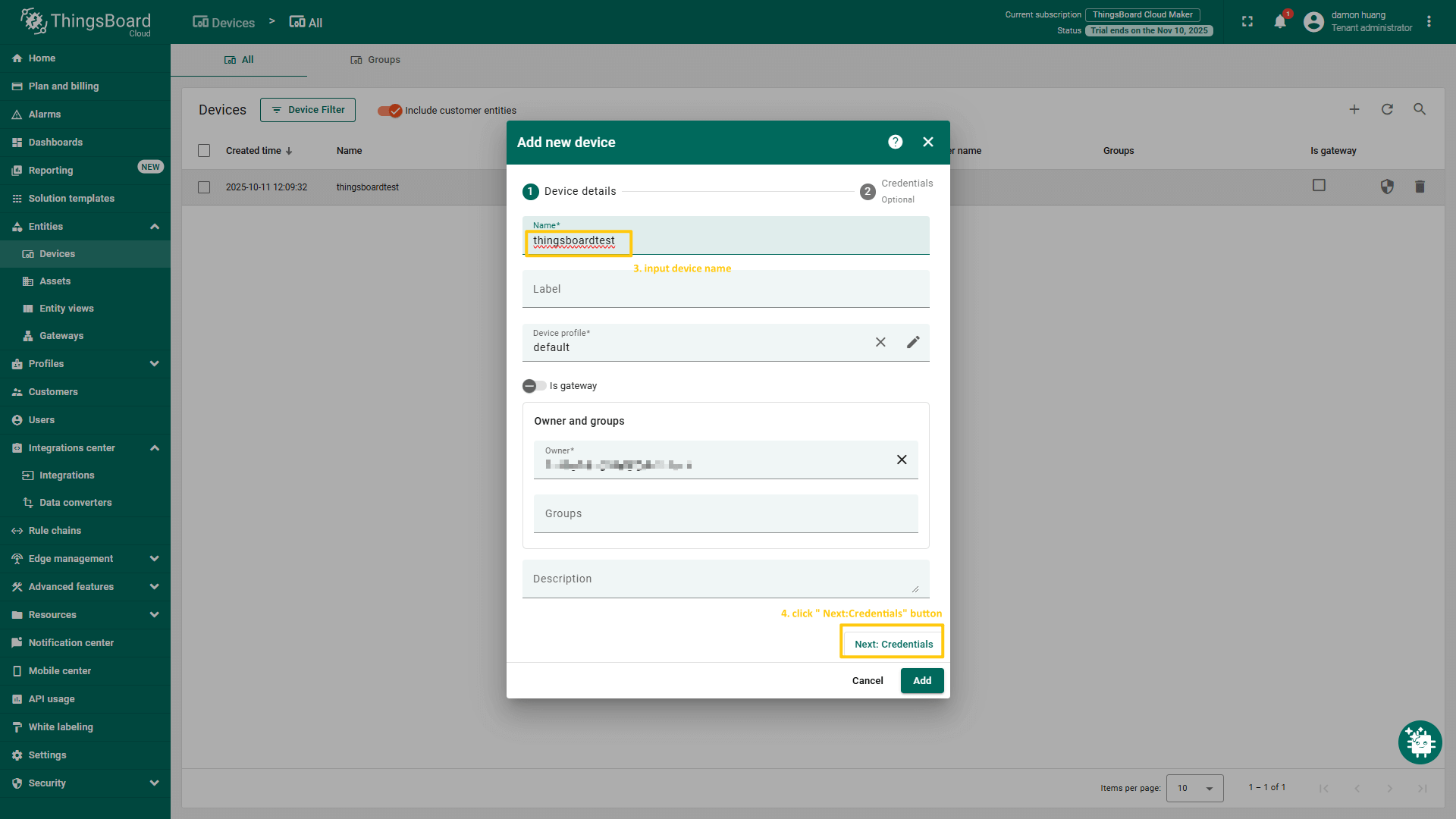Toggle Include customer entities switch
The height and width of the screenshot is (819, 1456).
click(390, 111)
